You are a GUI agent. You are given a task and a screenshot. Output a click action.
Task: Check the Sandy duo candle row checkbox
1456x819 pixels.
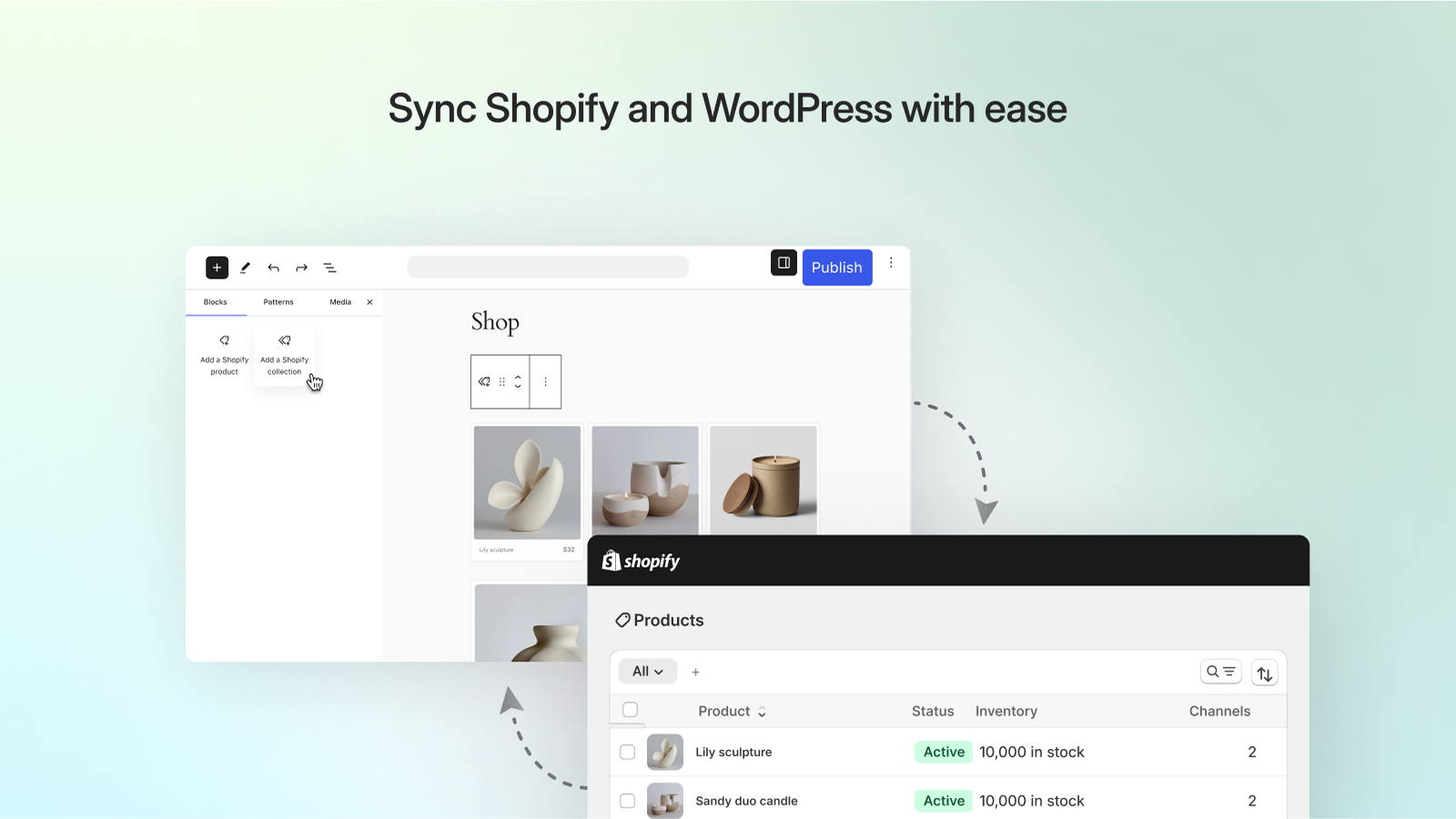pos(628,801)
